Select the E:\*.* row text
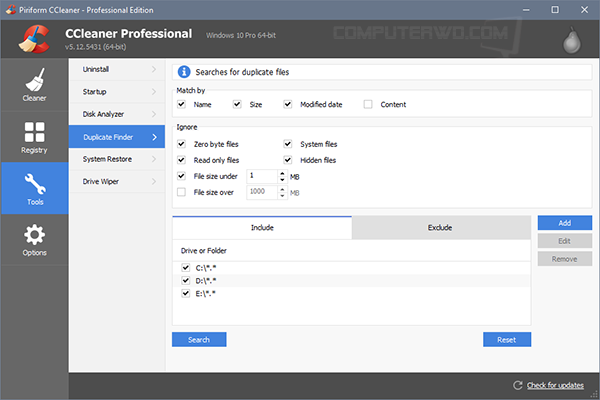 pos(205,294)
